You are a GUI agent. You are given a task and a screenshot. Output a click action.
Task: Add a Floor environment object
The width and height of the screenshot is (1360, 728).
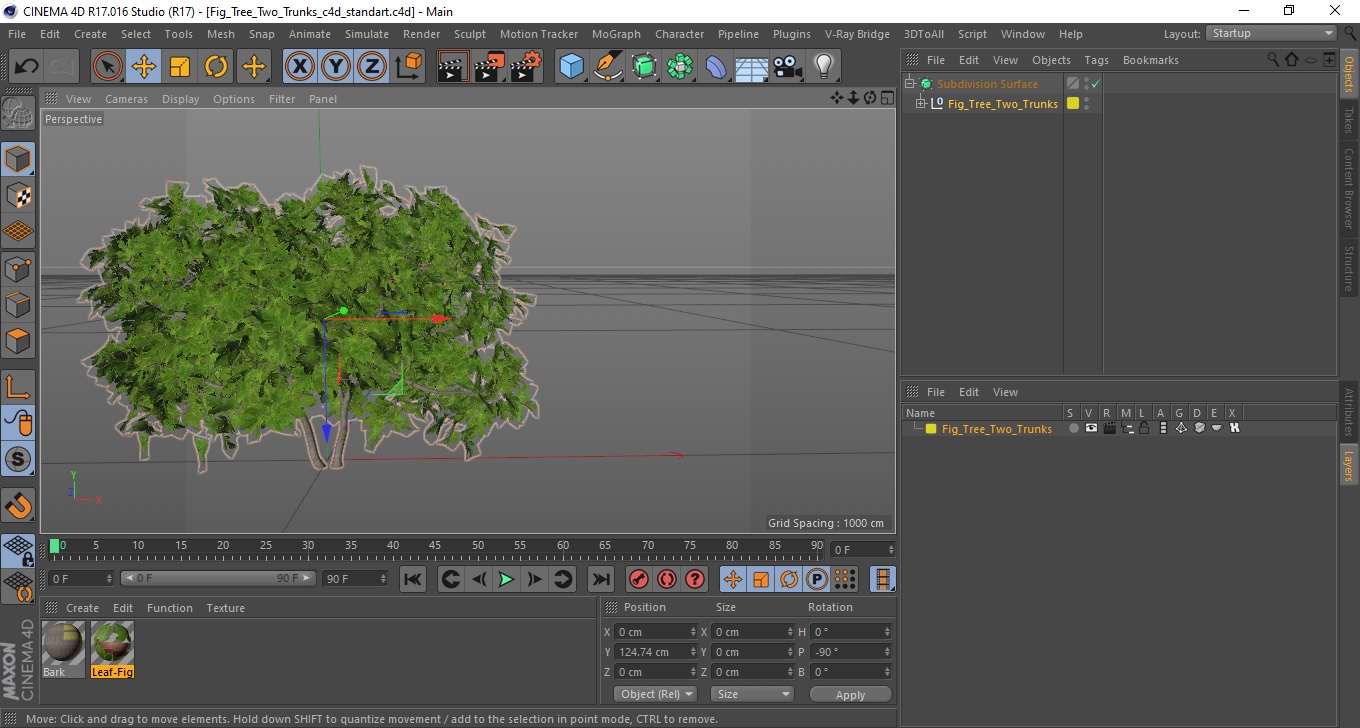[752, 67]
